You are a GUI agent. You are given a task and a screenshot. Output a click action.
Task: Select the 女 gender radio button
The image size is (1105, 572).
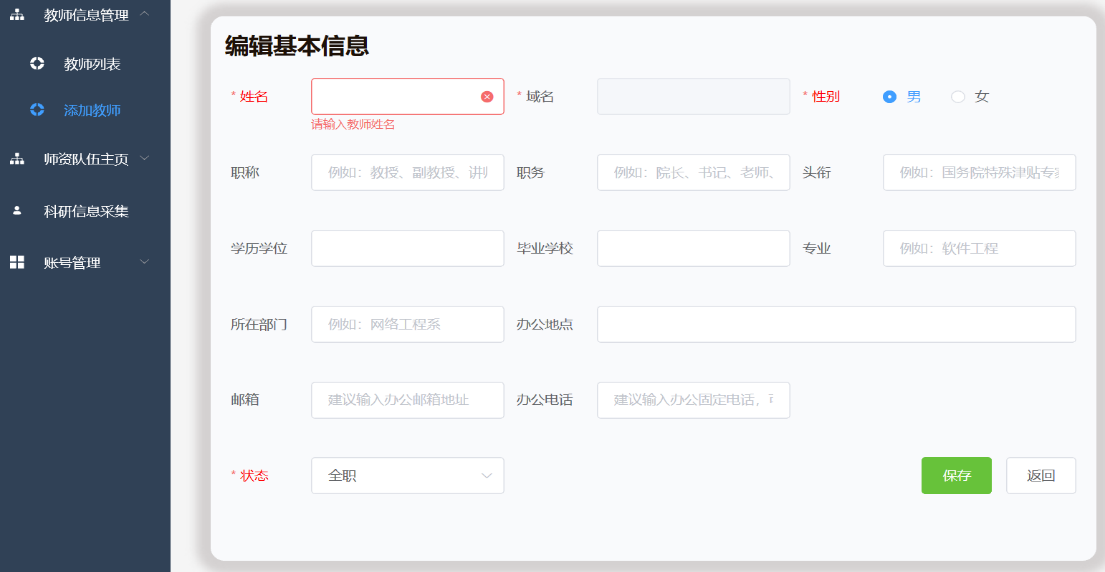coord(958,97)
